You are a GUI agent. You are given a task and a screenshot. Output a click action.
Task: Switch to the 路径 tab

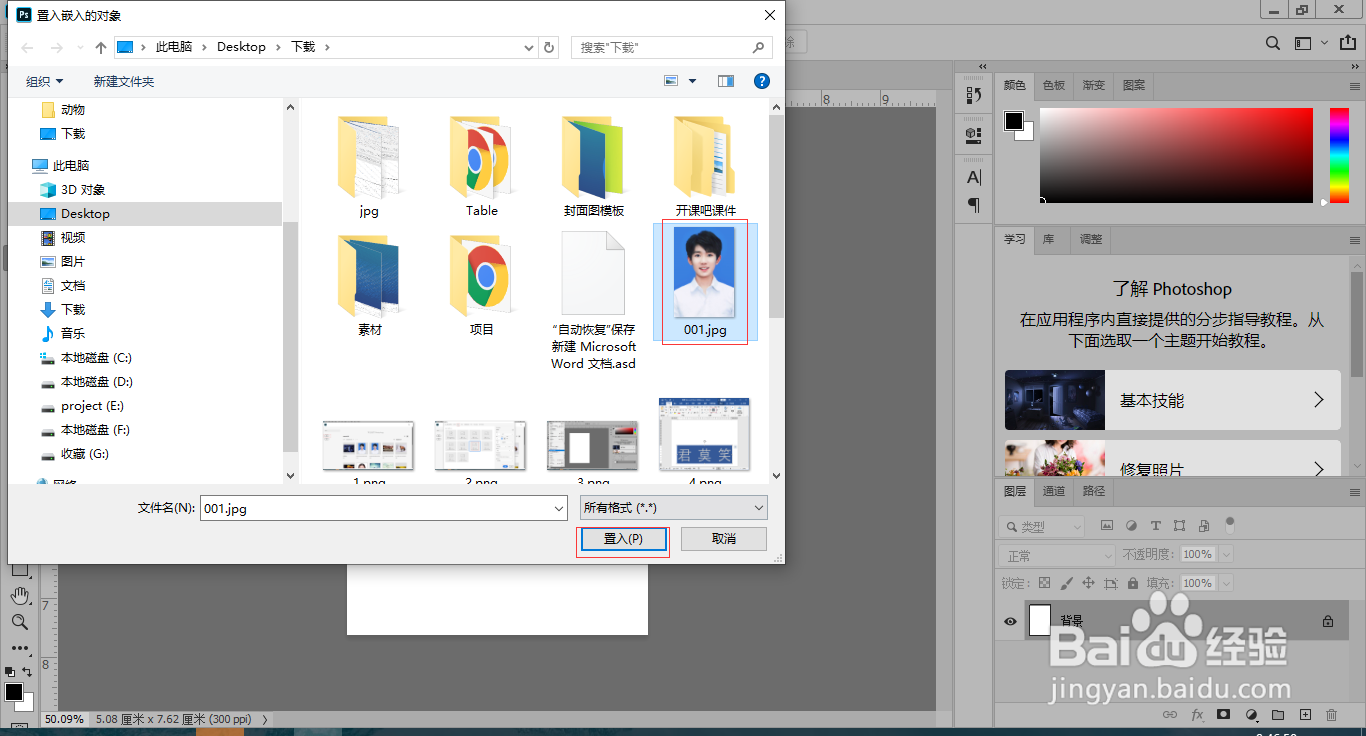click(x=1094, y=491)
